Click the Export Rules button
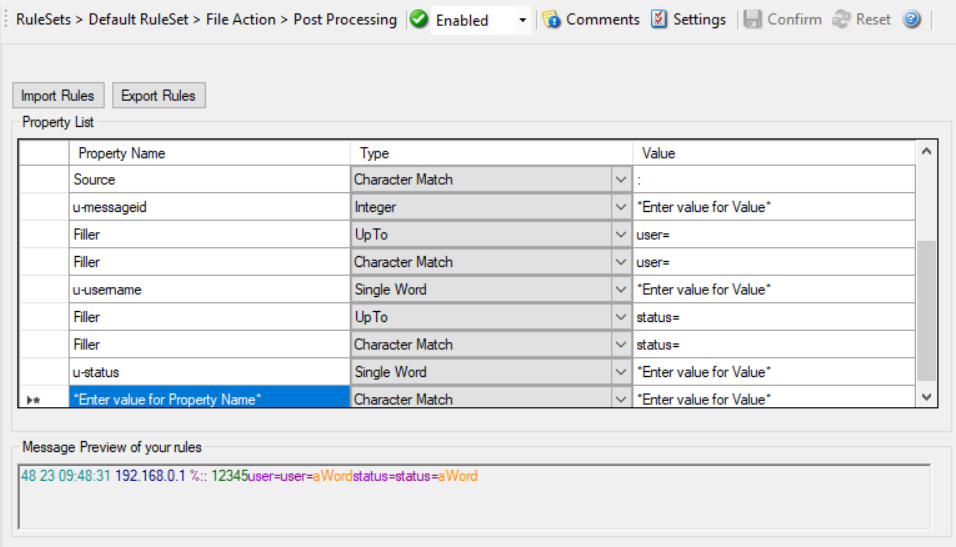Image resolution: width=956 pixels, height=547 pixels. 159,96
